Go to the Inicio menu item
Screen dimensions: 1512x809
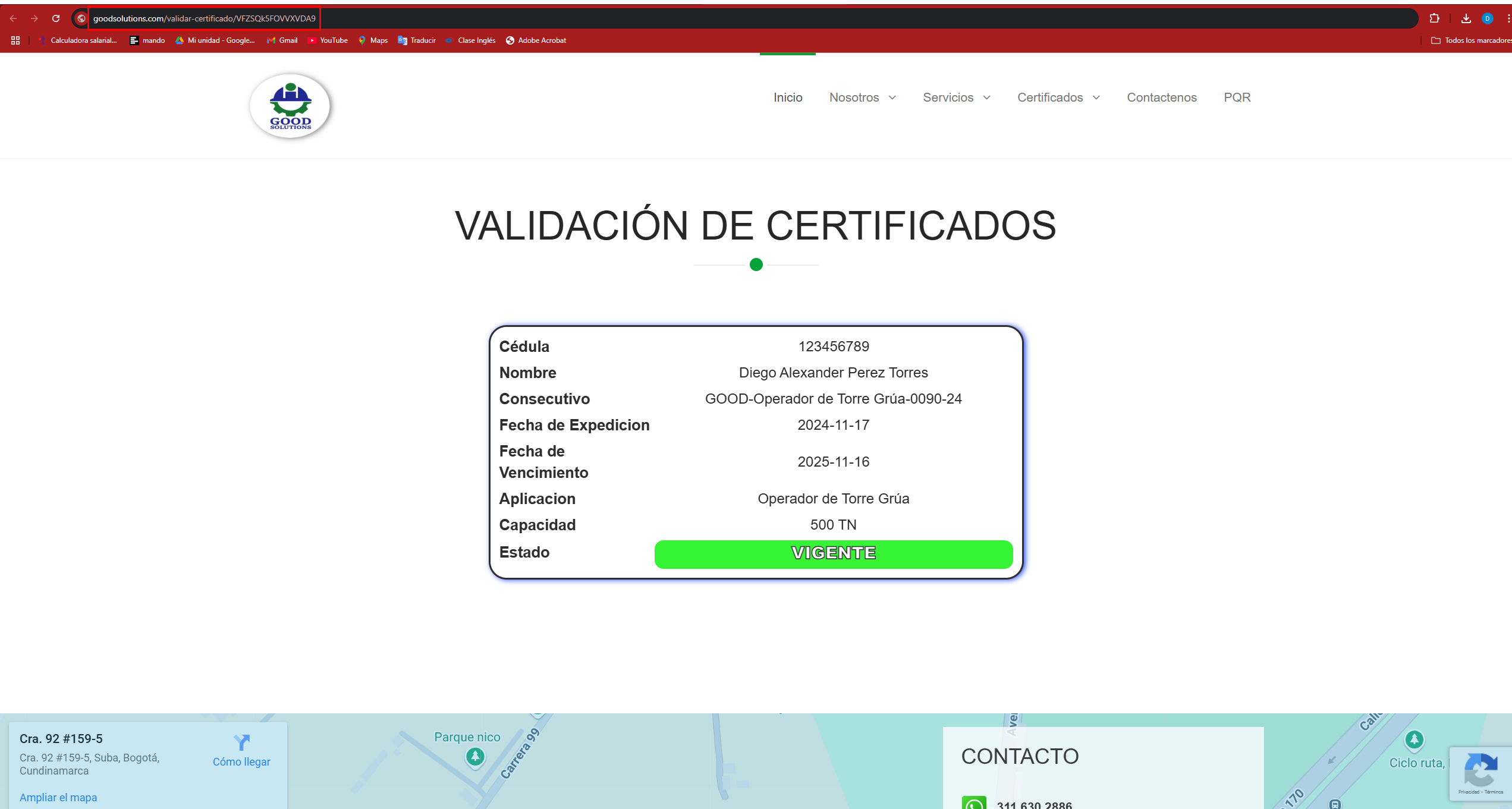pos(788,97)
